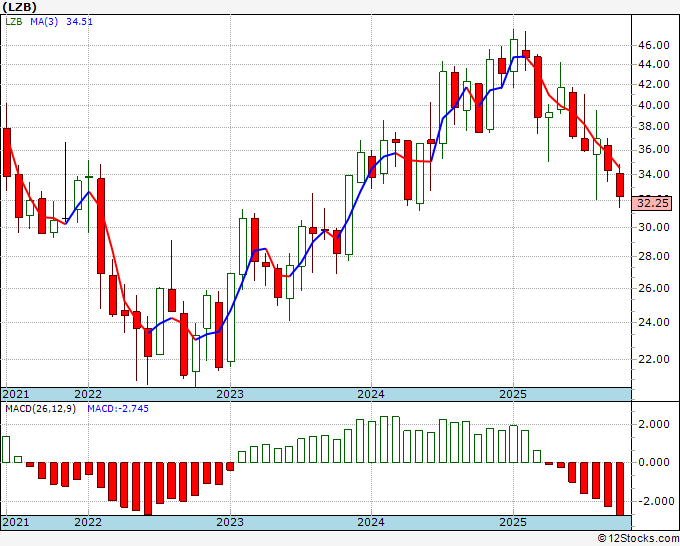Click the 28.00 price axis label
The width and height of the screenshot is (680, 546).
(x=653, y=256)
